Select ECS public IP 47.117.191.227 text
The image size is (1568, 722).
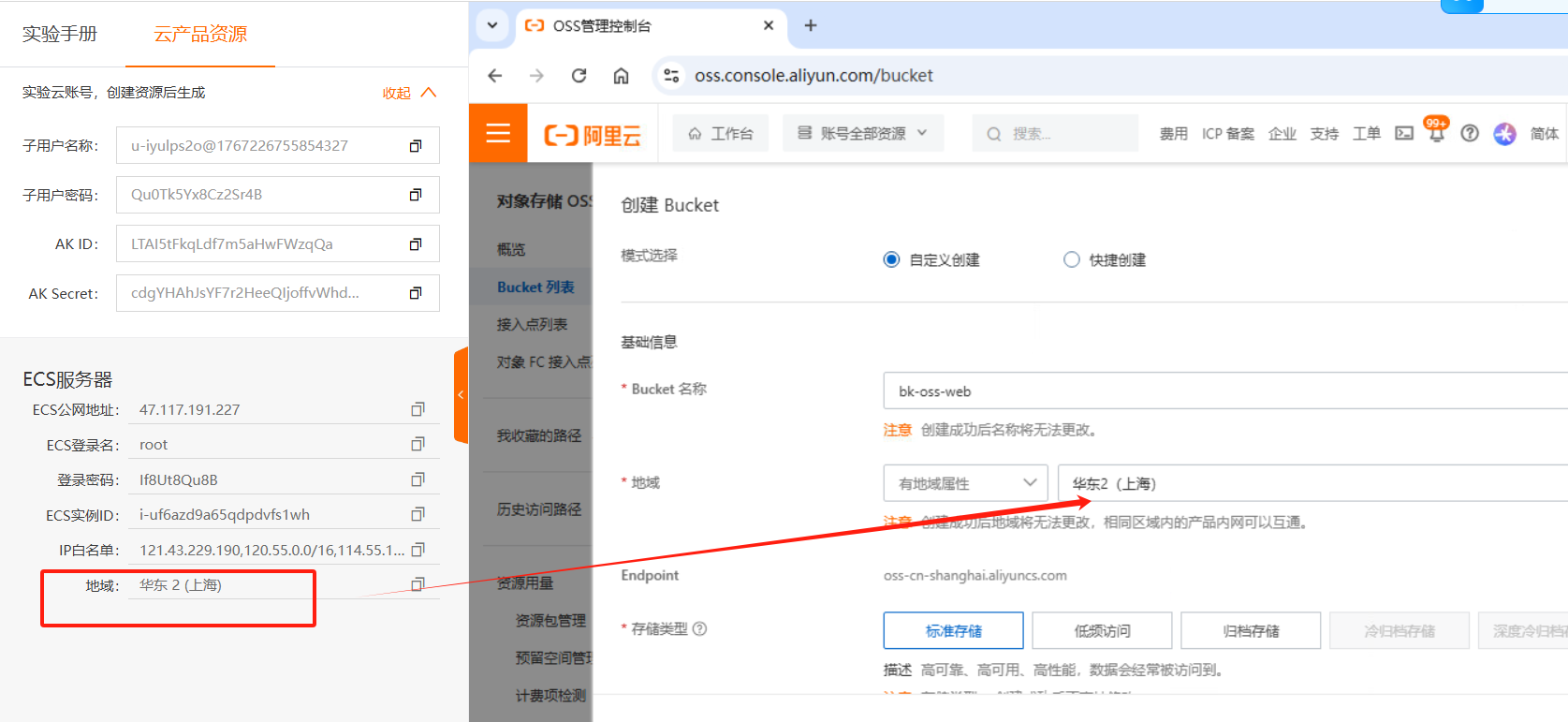(x=190, y=409)
